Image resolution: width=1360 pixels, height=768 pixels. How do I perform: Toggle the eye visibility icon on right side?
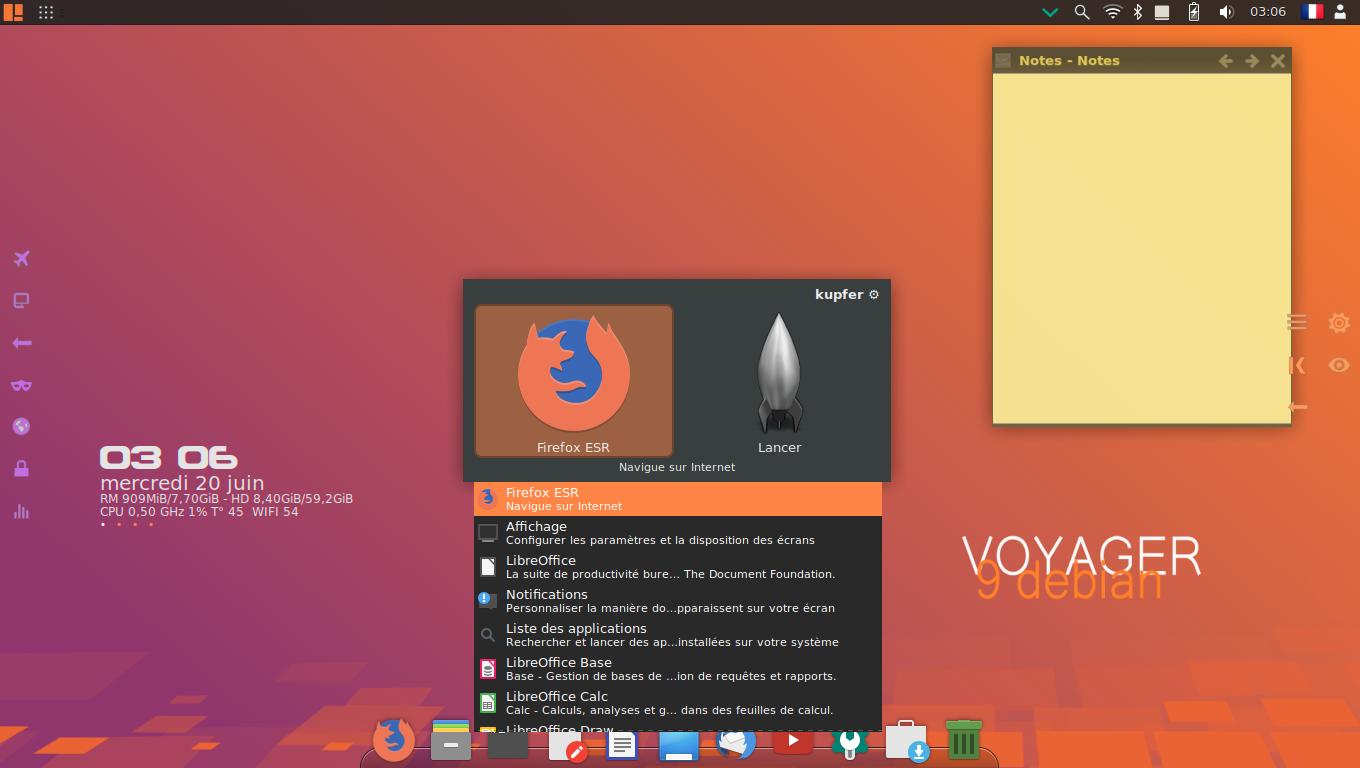(1339, 365)
